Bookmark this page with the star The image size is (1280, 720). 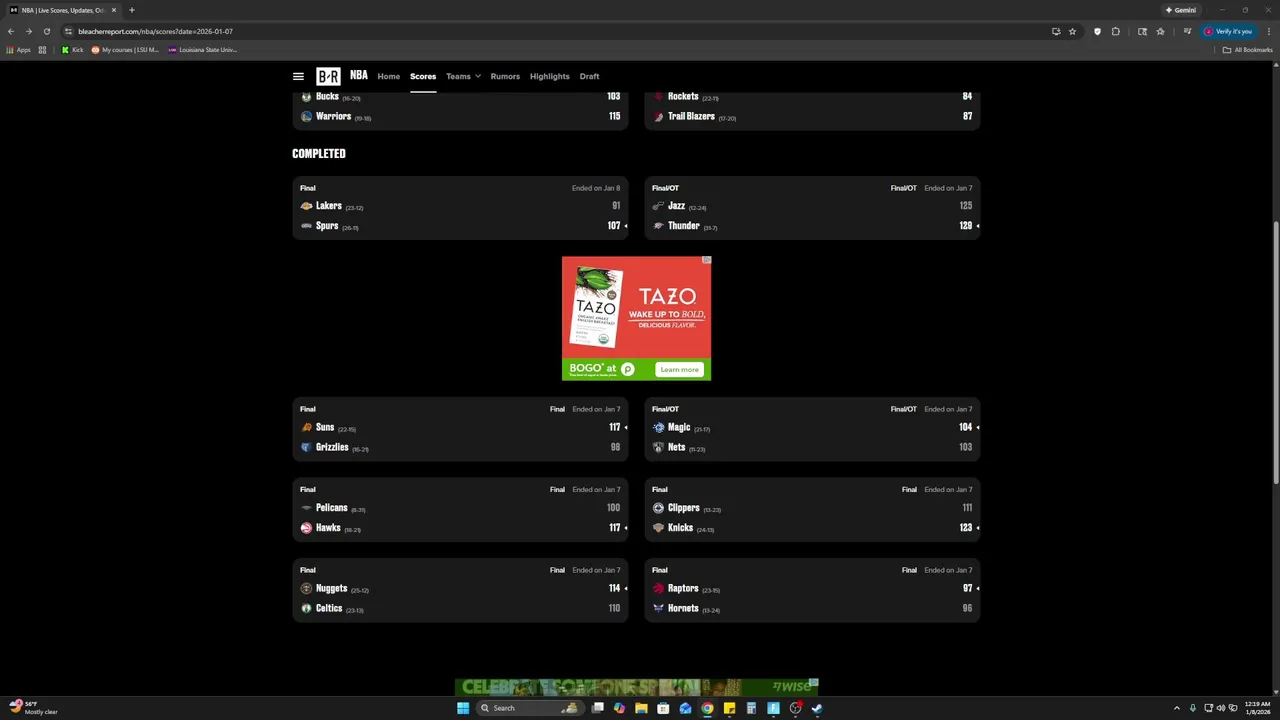coord(1072,31)
